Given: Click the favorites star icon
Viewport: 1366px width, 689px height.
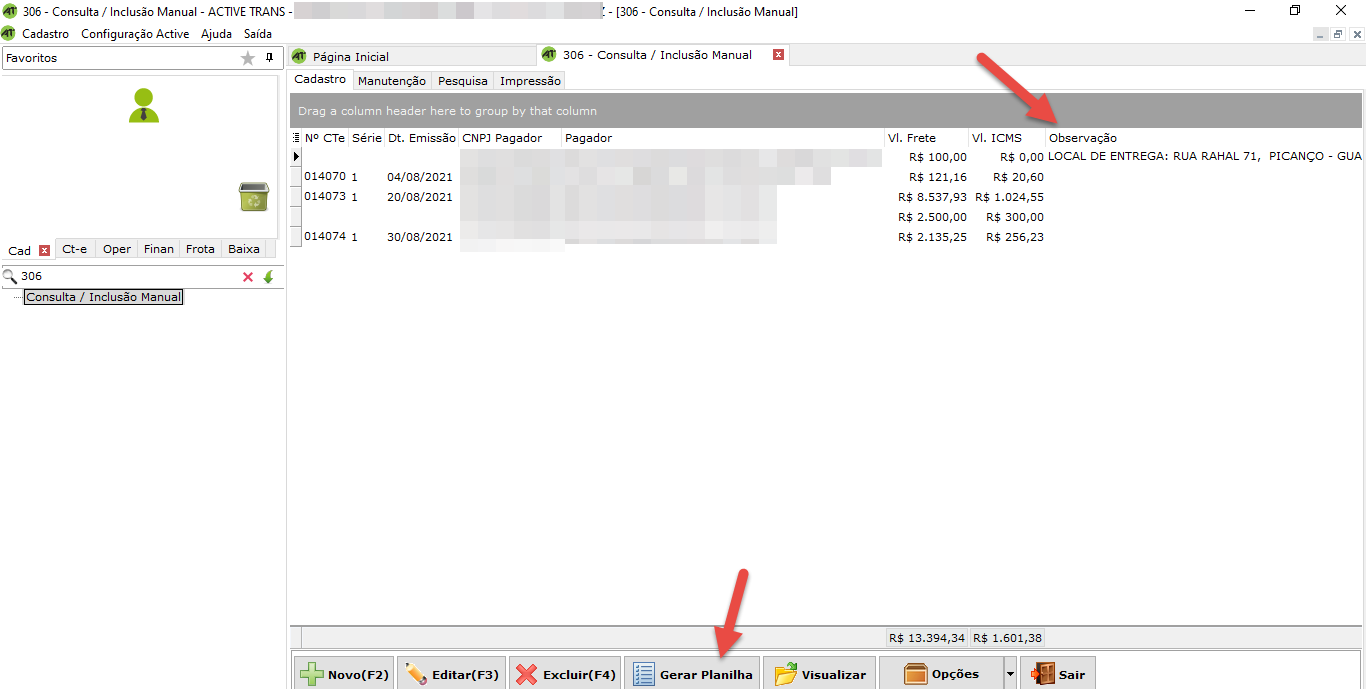Looking at the screenshot, I should pos(248,59).
